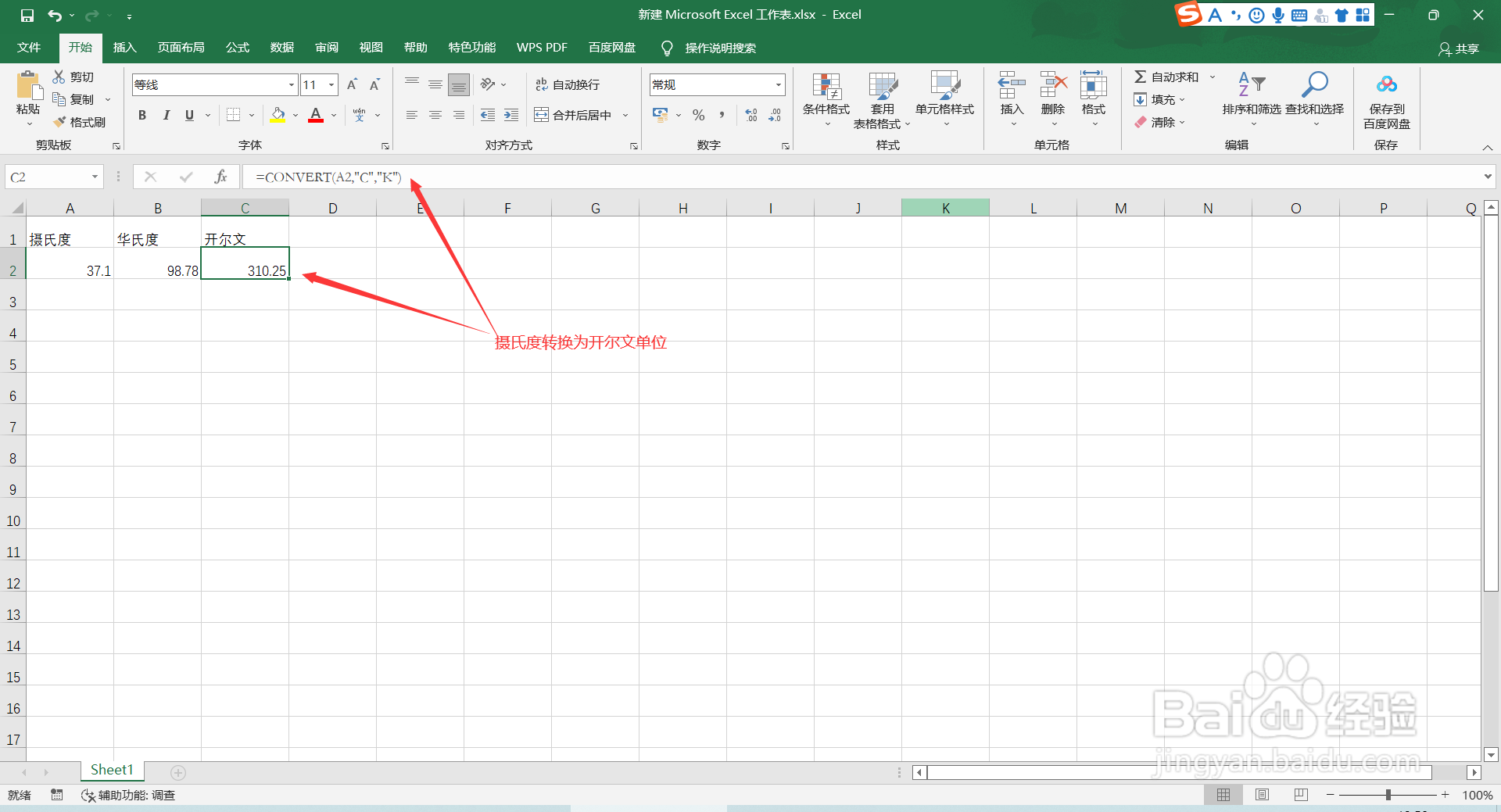Select the Sheet1 tab

point(112,771)
